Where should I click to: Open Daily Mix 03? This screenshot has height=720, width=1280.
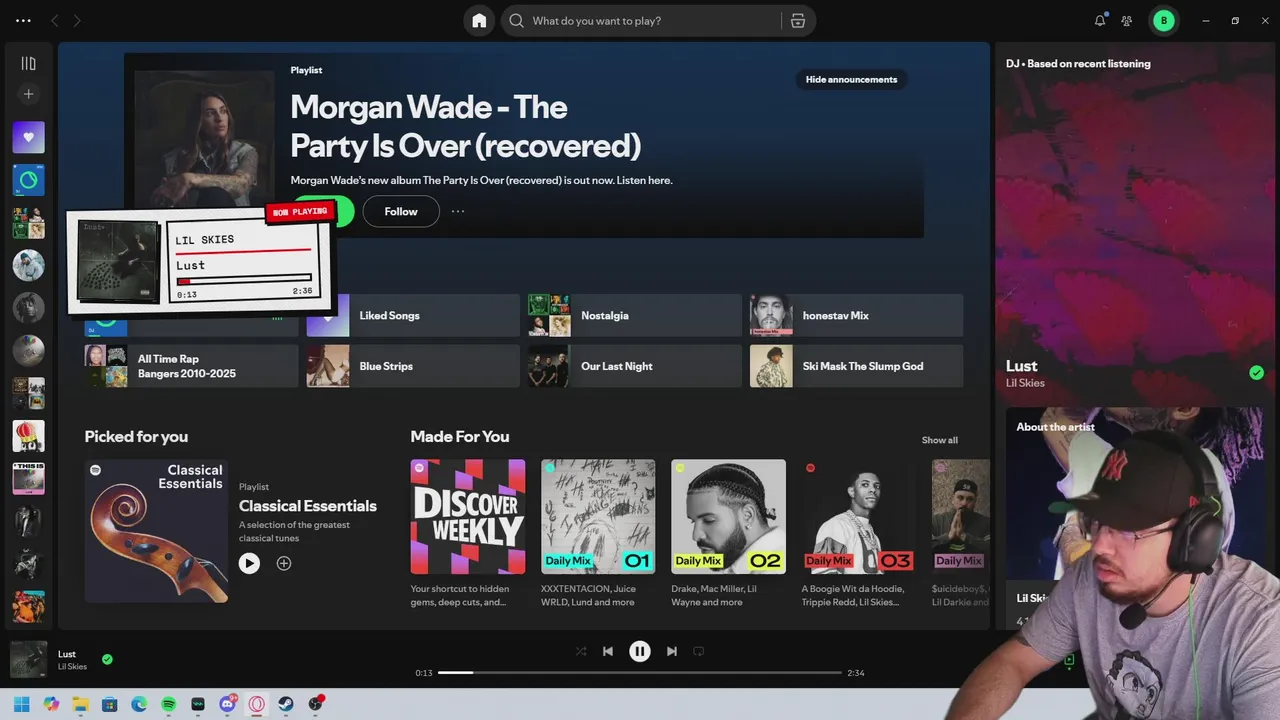pyautogui.click(x=859, y=516)
